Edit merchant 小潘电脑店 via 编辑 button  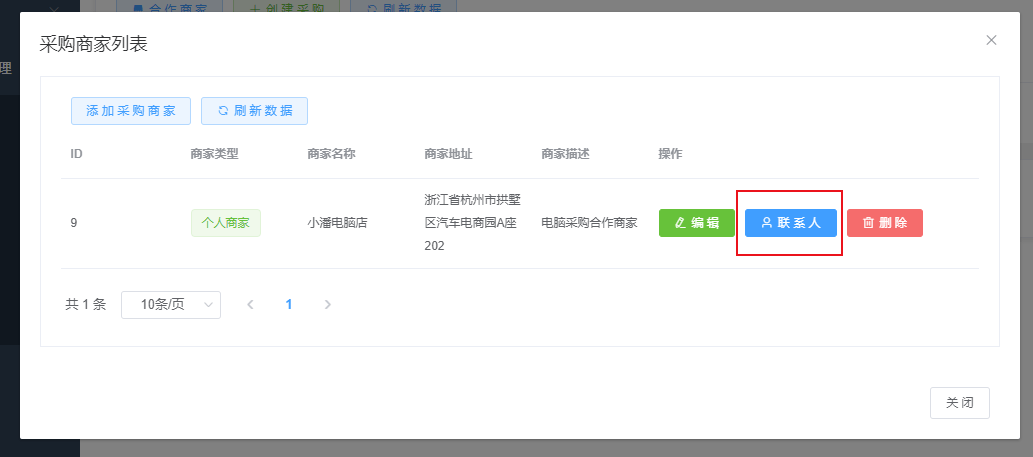[x=696, y=223]
